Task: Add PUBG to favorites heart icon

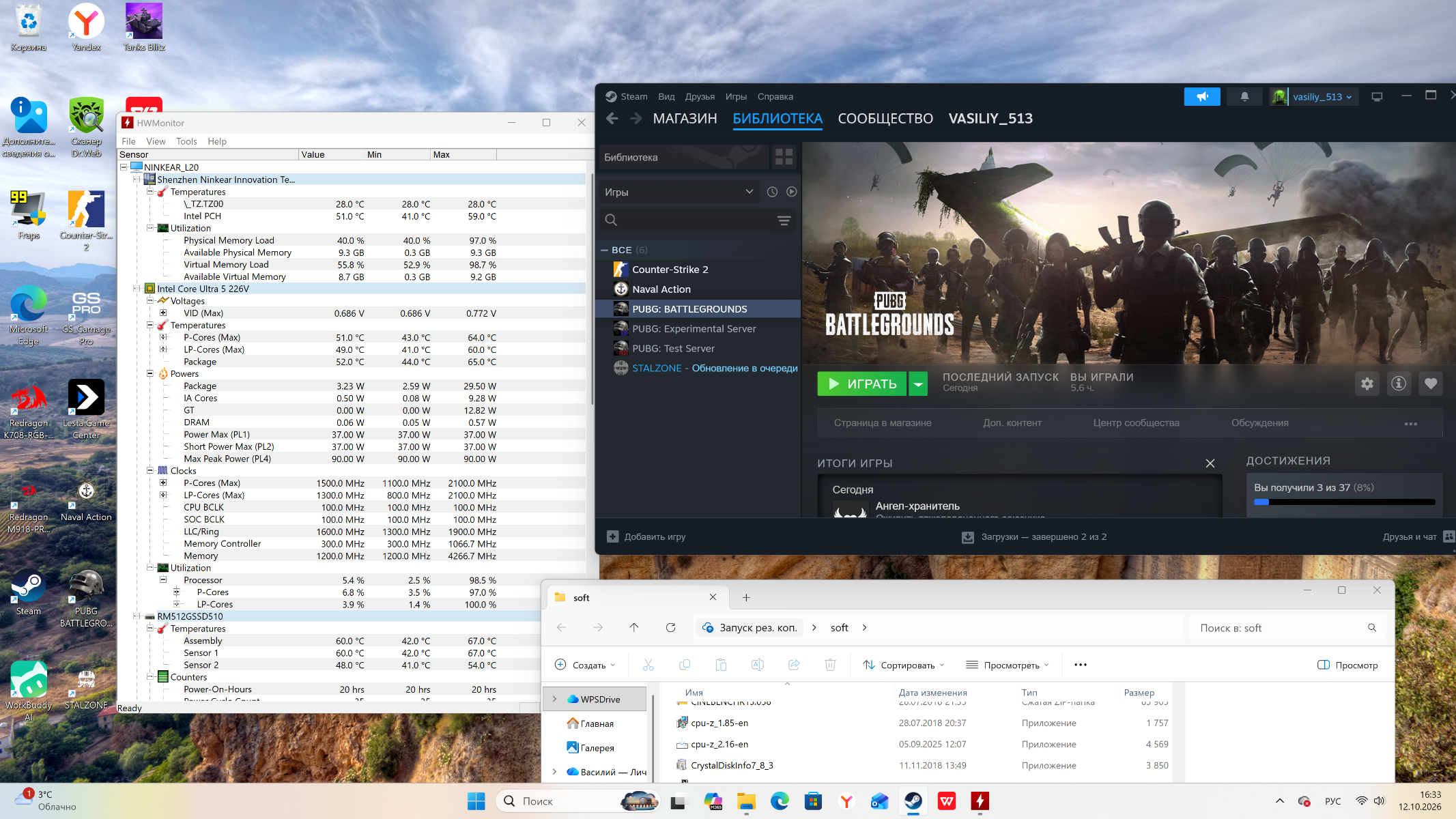Action: [x=1431, y=384]
